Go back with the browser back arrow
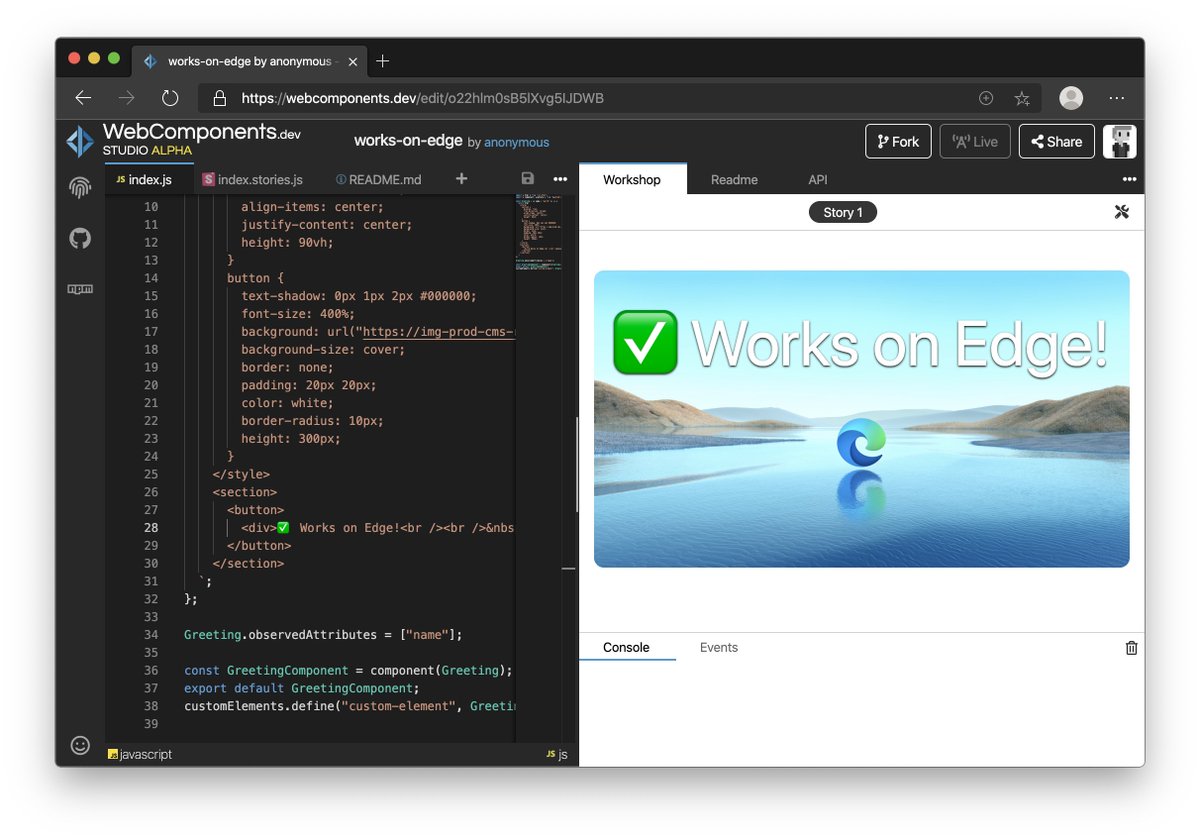Viewport: 1200px width, 840px height. tap(83, 98)
